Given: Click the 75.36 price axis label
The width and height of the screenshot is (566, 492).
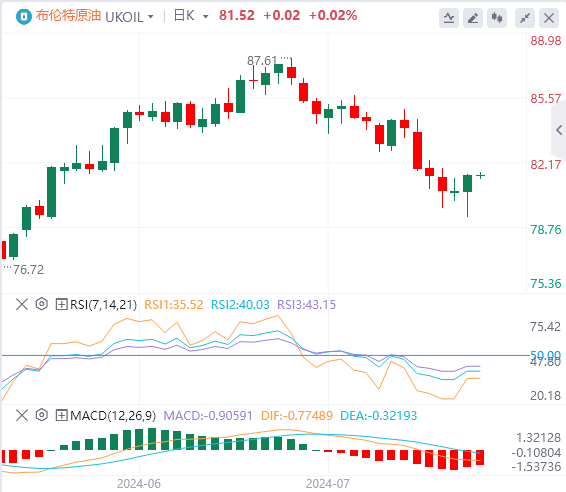Looking at the screenshot, I should tap(546, 284).
